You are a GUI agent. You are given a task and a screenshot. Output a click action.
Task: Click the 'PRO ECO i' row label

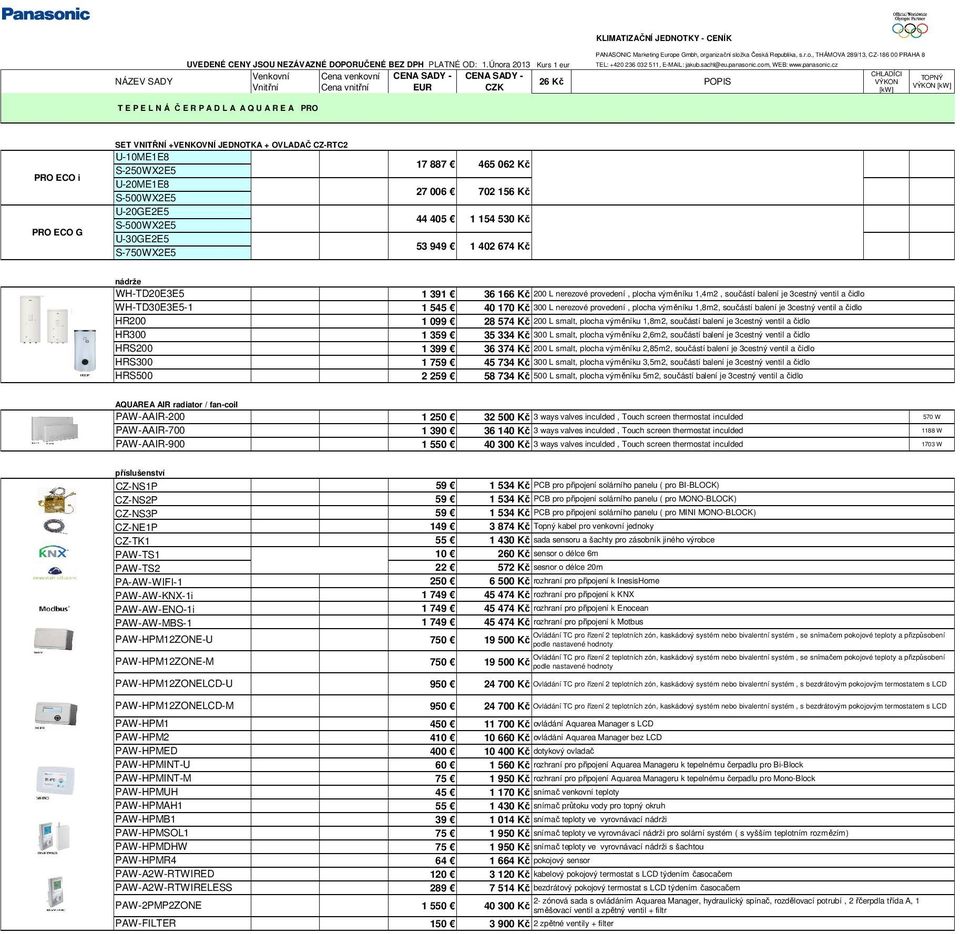(57, 177)
